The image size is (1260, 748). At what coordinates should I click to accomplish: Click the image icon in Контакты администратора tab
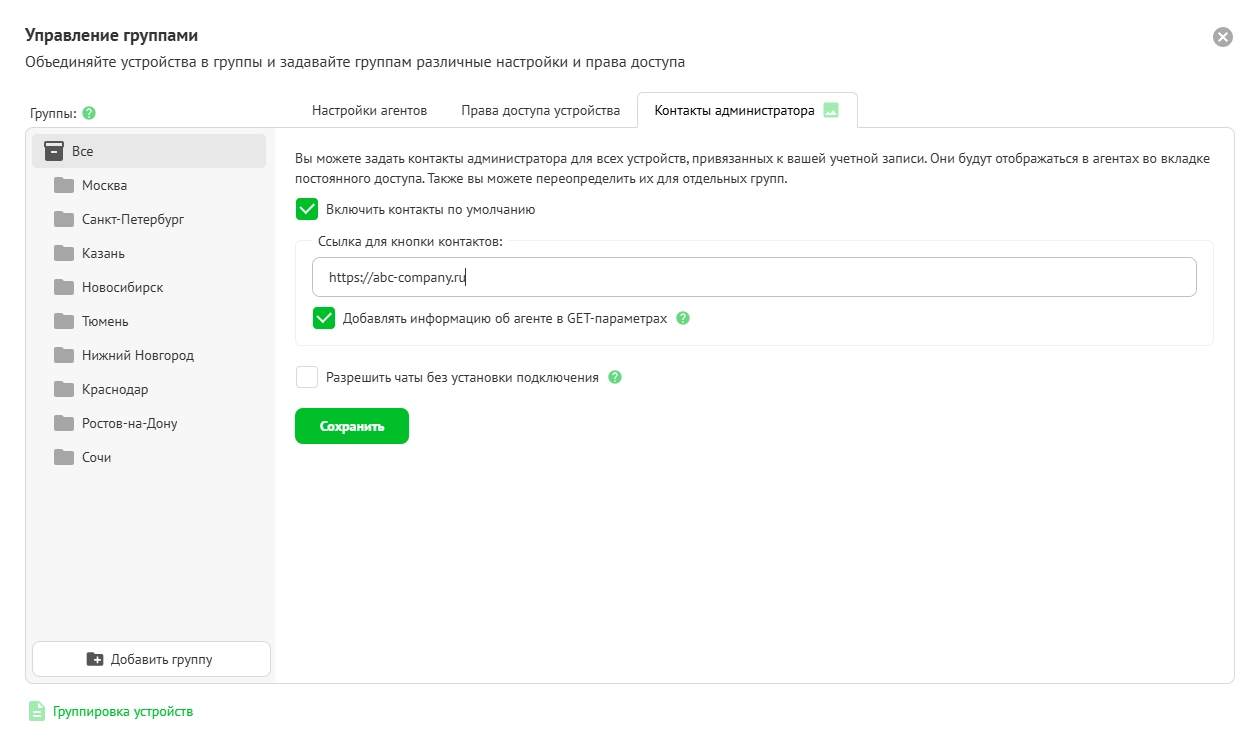point(830,110)
